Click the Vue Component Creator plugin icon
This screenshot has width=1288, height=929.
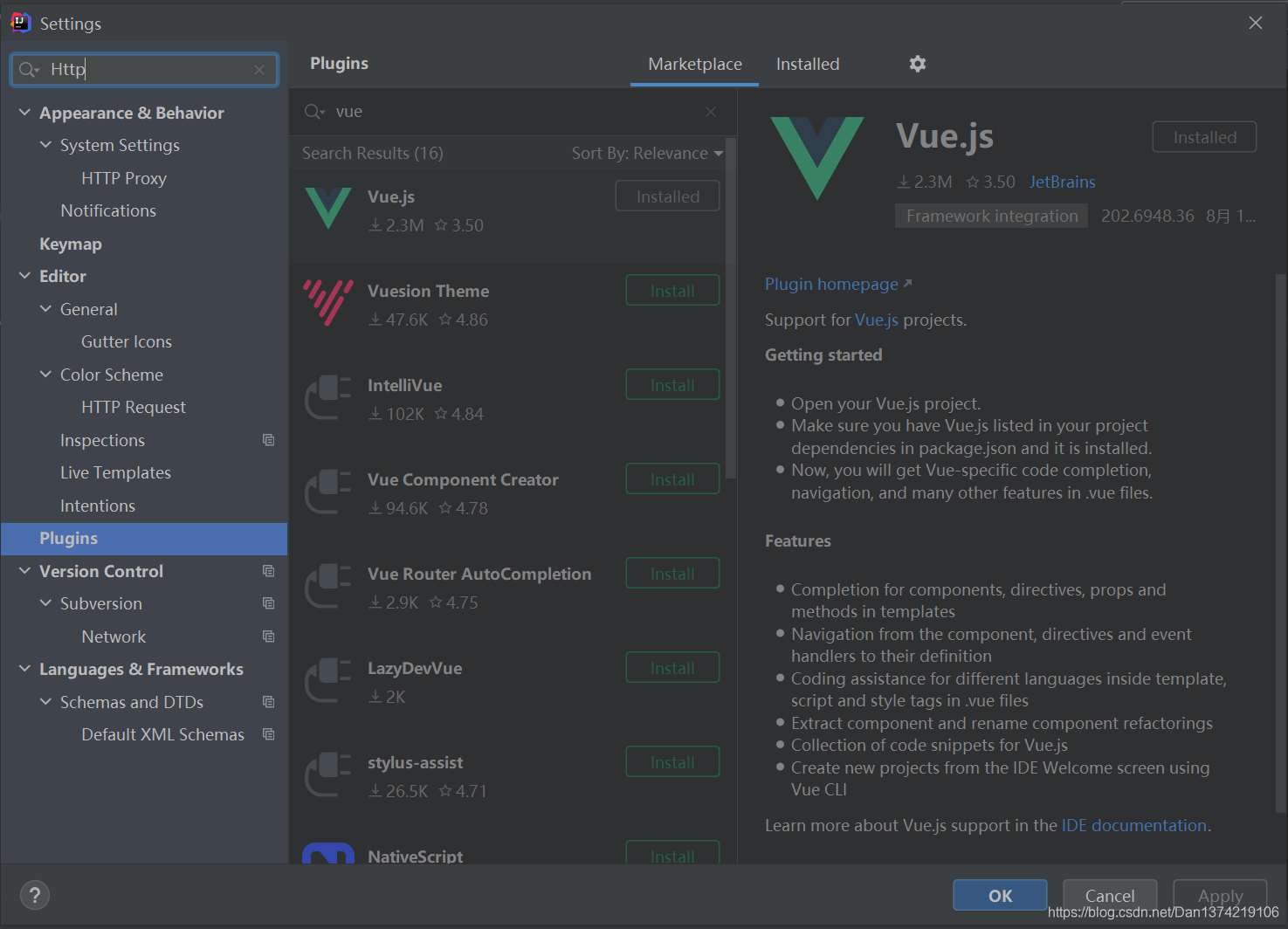pos(328,492)
